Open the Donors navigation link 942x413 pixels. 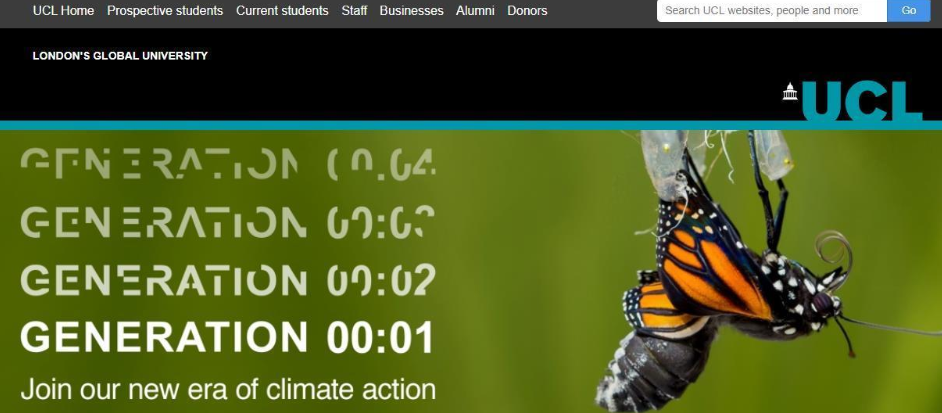pyautogui.click(x=527, y=11)
